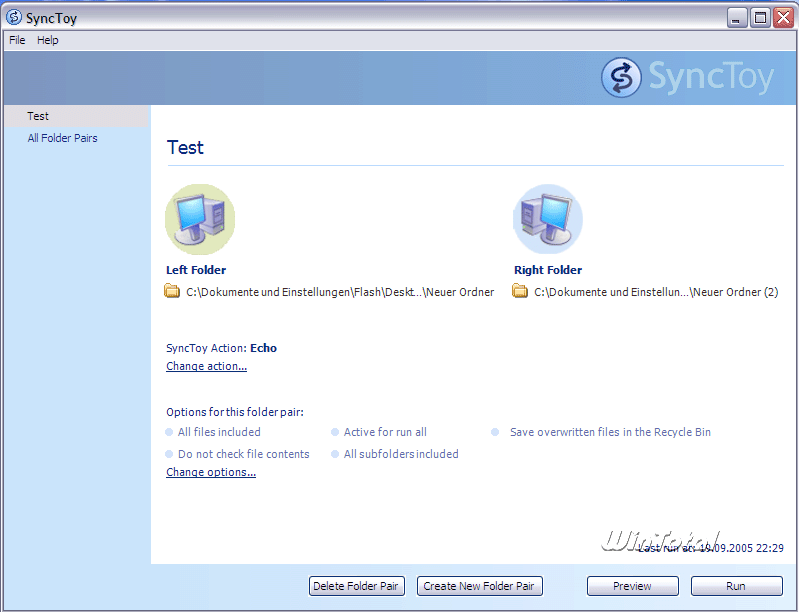Open the File menu
Screen dimensions: 799x612
(x=17, y=40)
